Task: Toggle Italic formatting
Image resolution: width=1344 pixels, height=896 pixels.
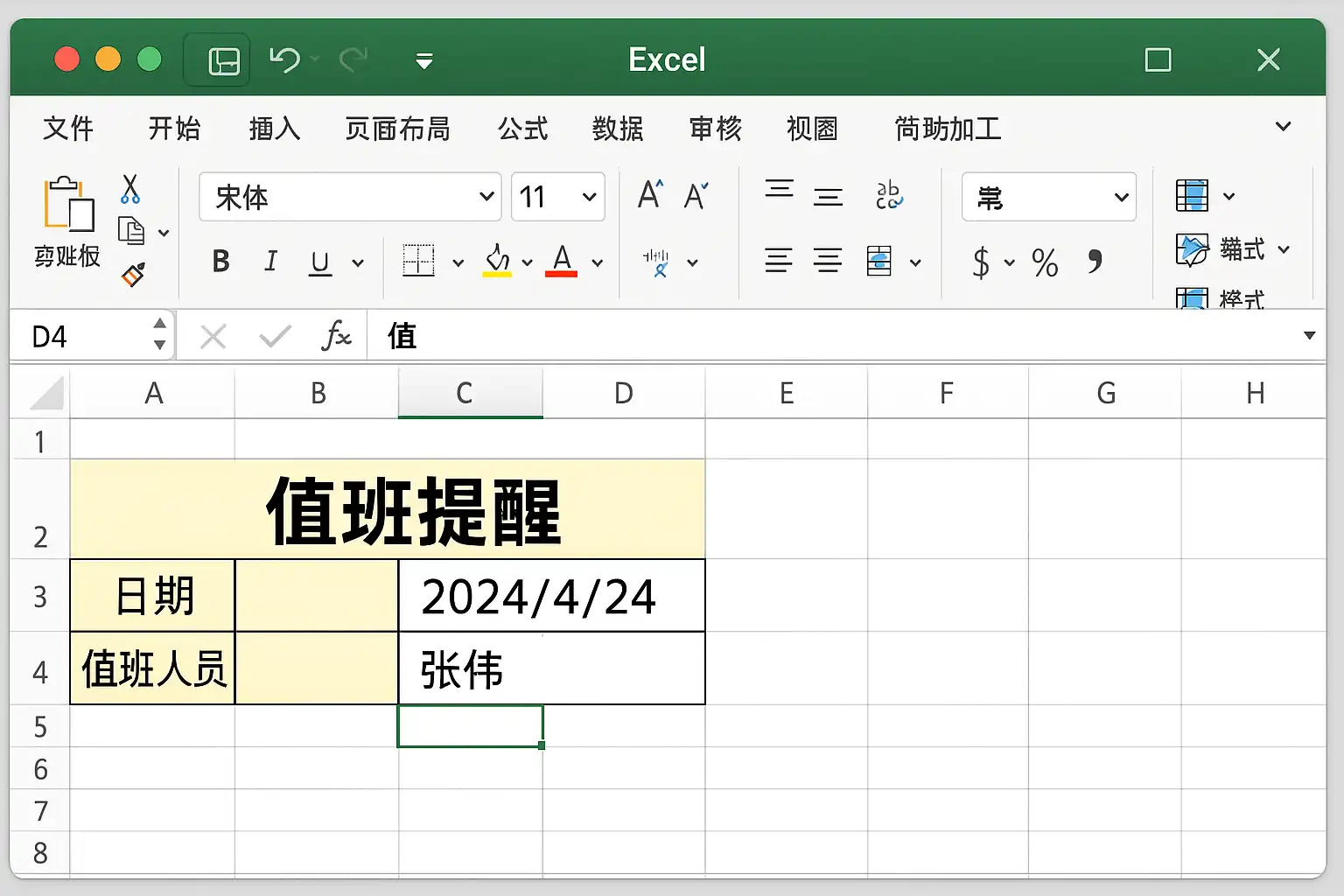Action: 271,261
